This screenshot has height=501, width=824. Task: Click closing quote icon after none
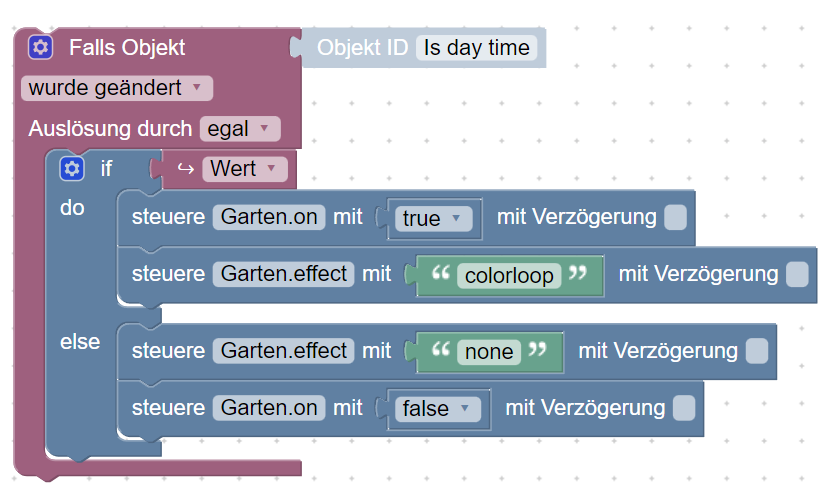538,351
